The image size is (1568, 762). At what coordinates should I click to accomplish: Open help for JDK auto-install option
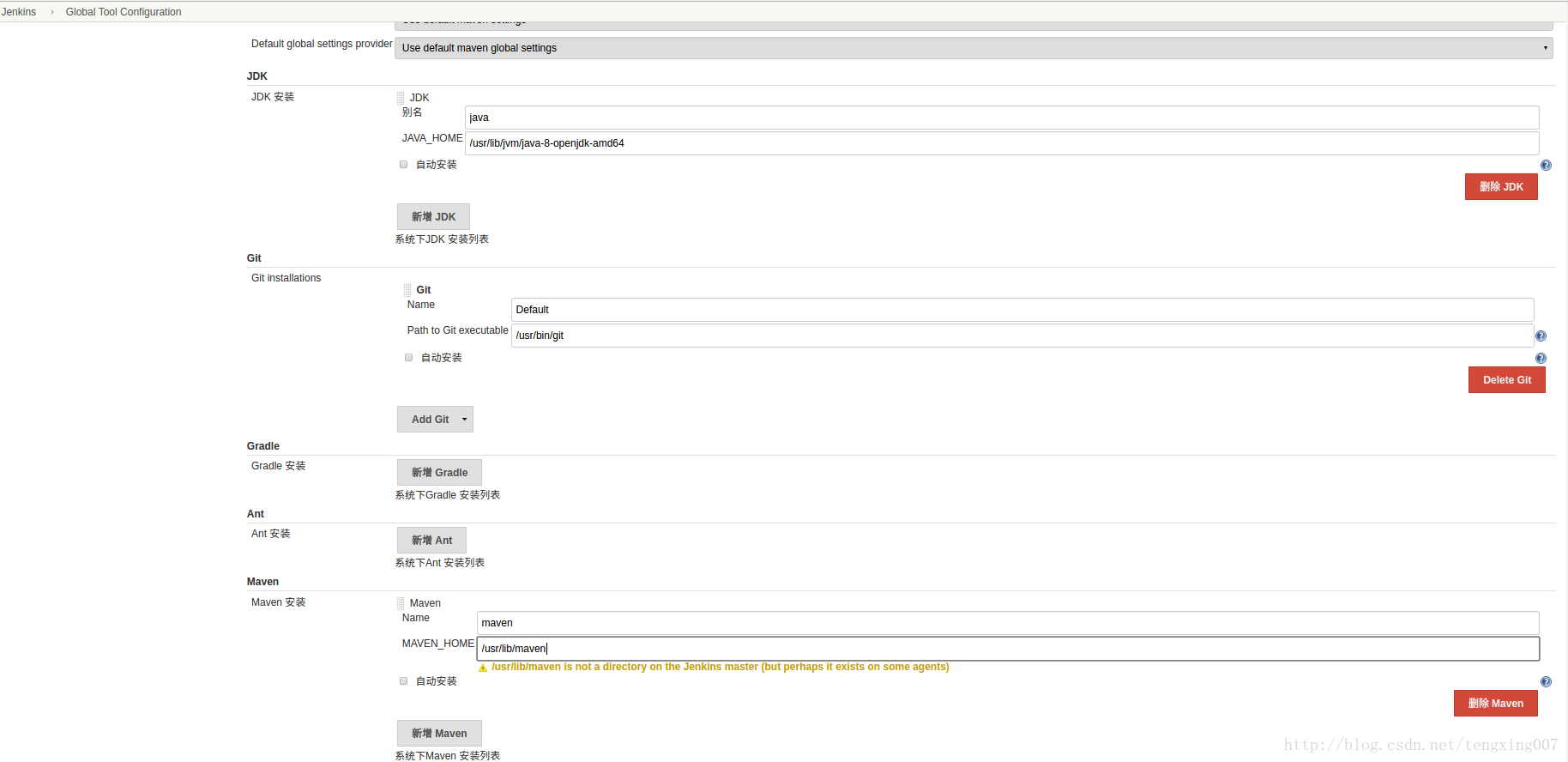click(x=1546, y=165)
